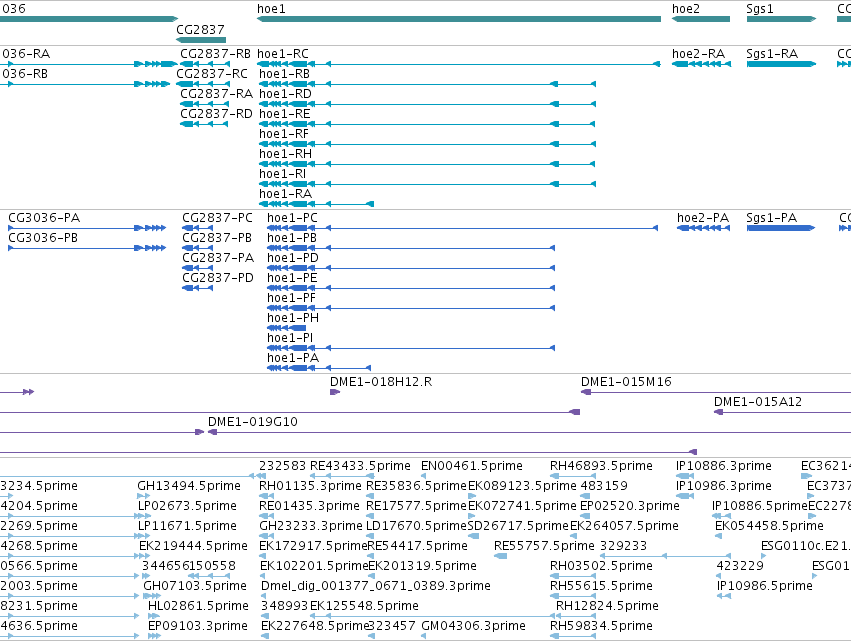The height and width of the screenshot is (641, 851).
Task: Select the Sgs1-RA transcript
Action: (781, 64)
